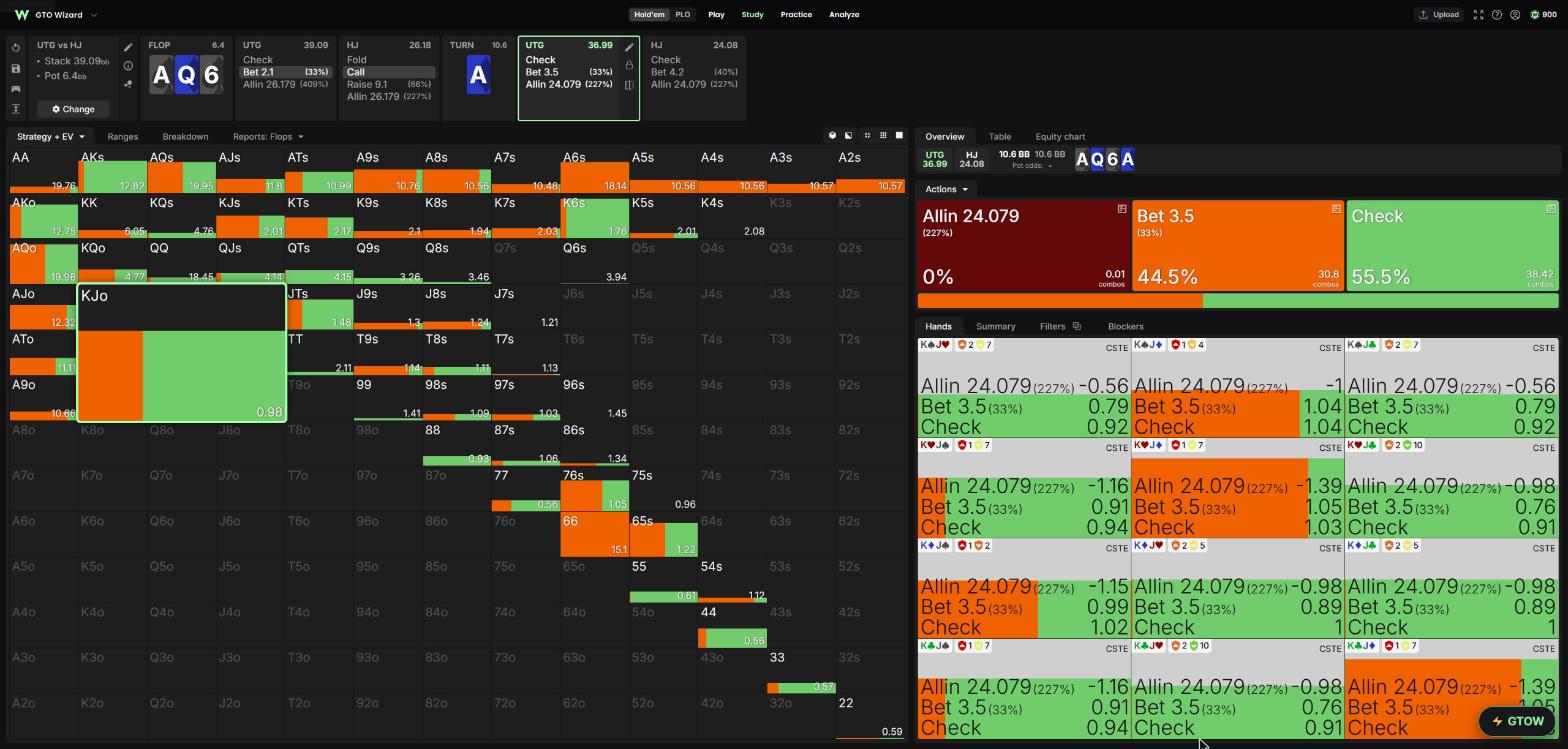Select the solid square view mode icon
1568x749 pixels.
[x=899, y=136]
